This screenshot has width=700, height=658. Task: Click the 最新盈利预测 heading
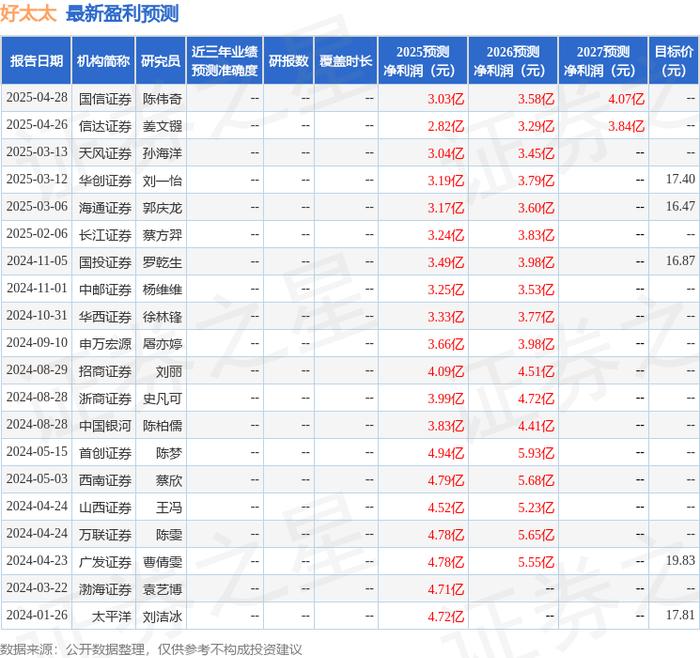coord(122,13)
